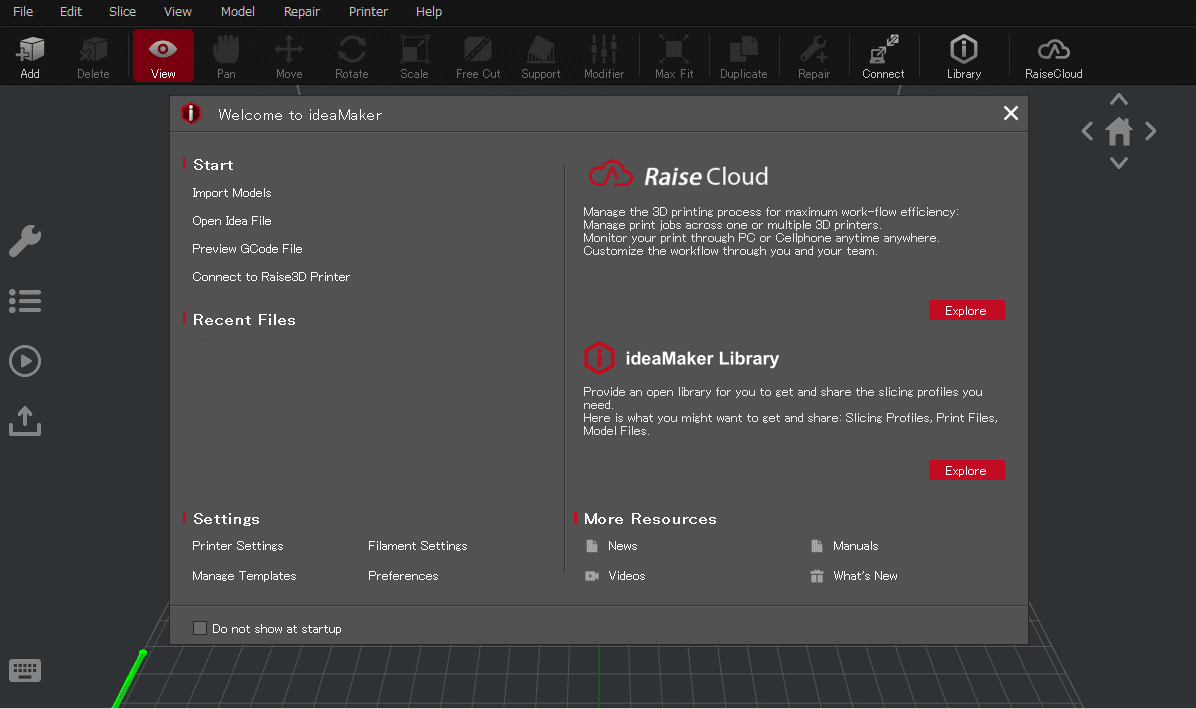Click the right arrow beside home icon
1196x709 pixels.
1150,131
